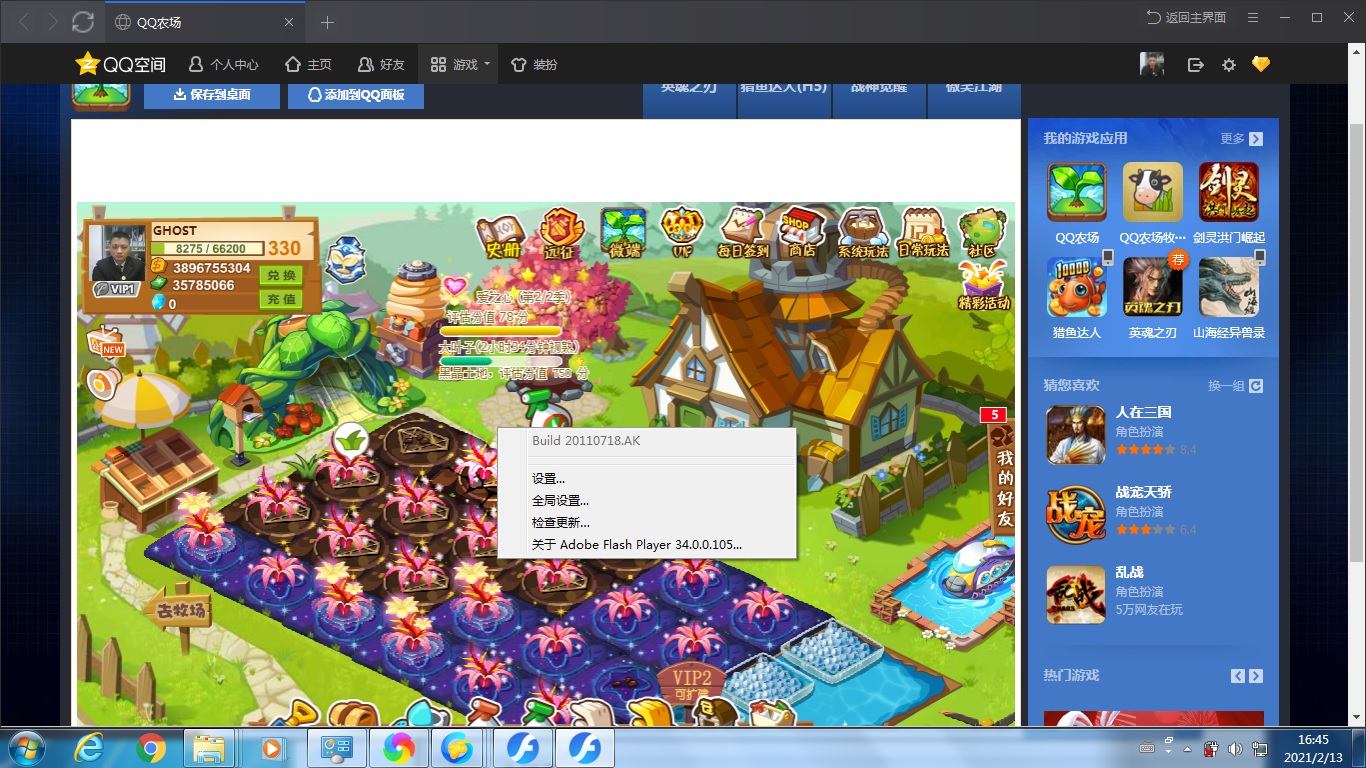
Task: Open the 史册 book icon
Action: tap(500, 236)
